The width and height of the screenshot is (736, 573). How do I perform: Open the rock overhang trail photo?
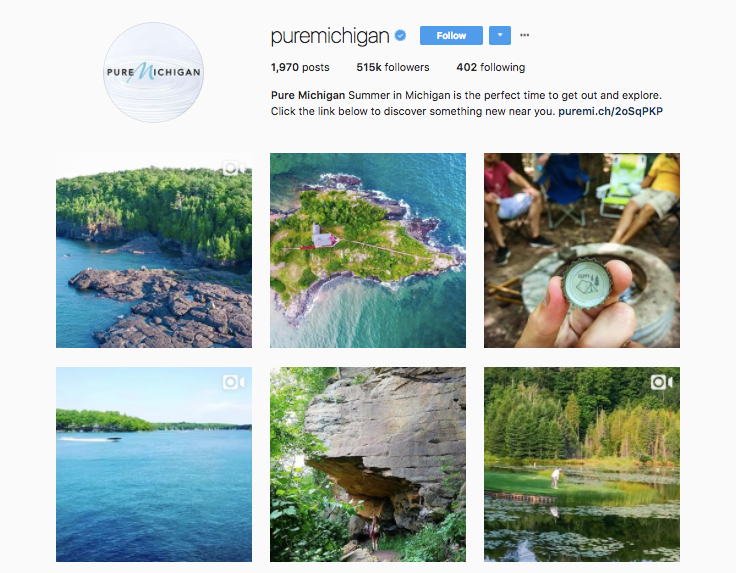pos(368,465)
